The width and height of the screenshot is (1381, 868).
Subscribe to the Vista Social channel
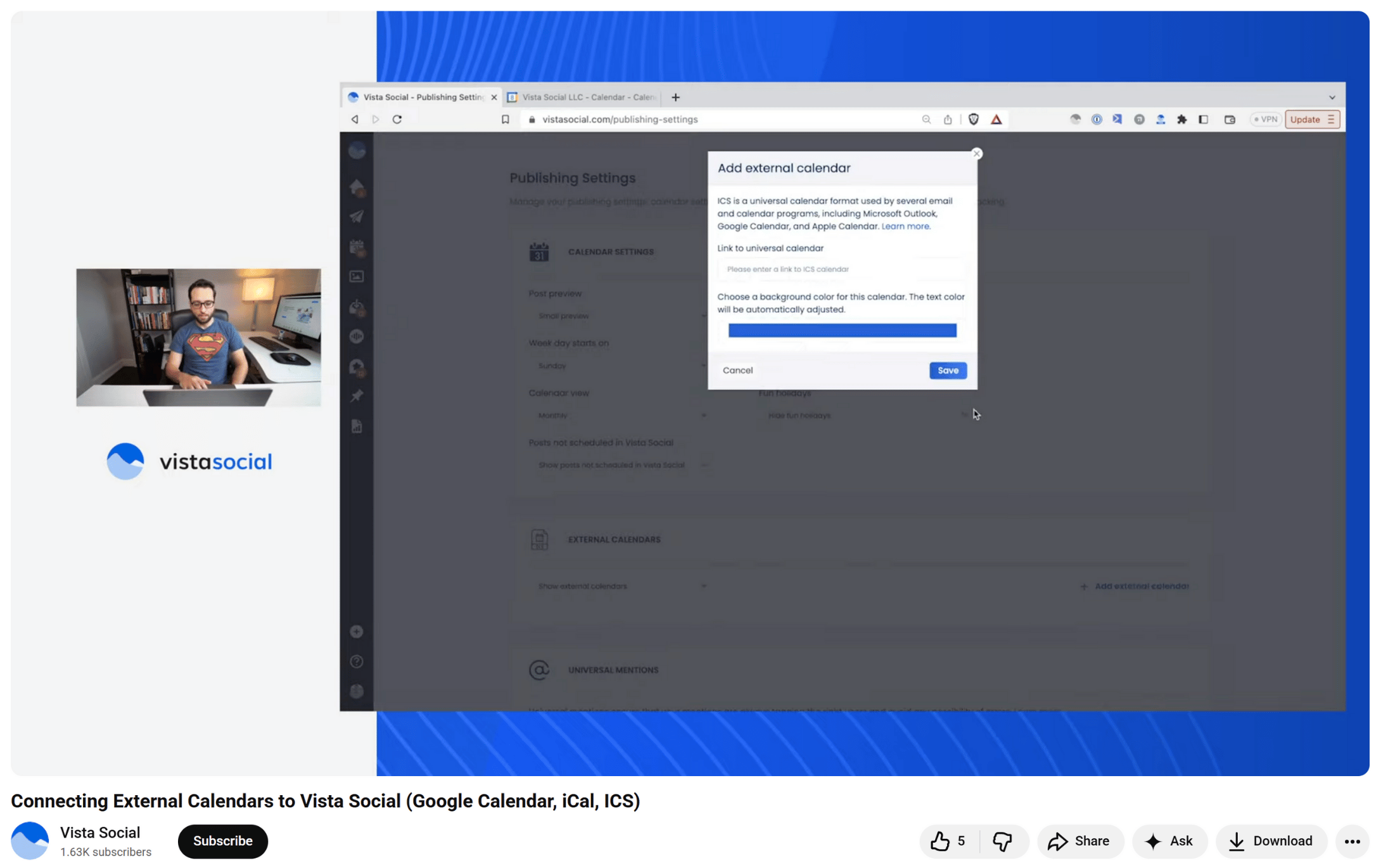click(222, 841)
